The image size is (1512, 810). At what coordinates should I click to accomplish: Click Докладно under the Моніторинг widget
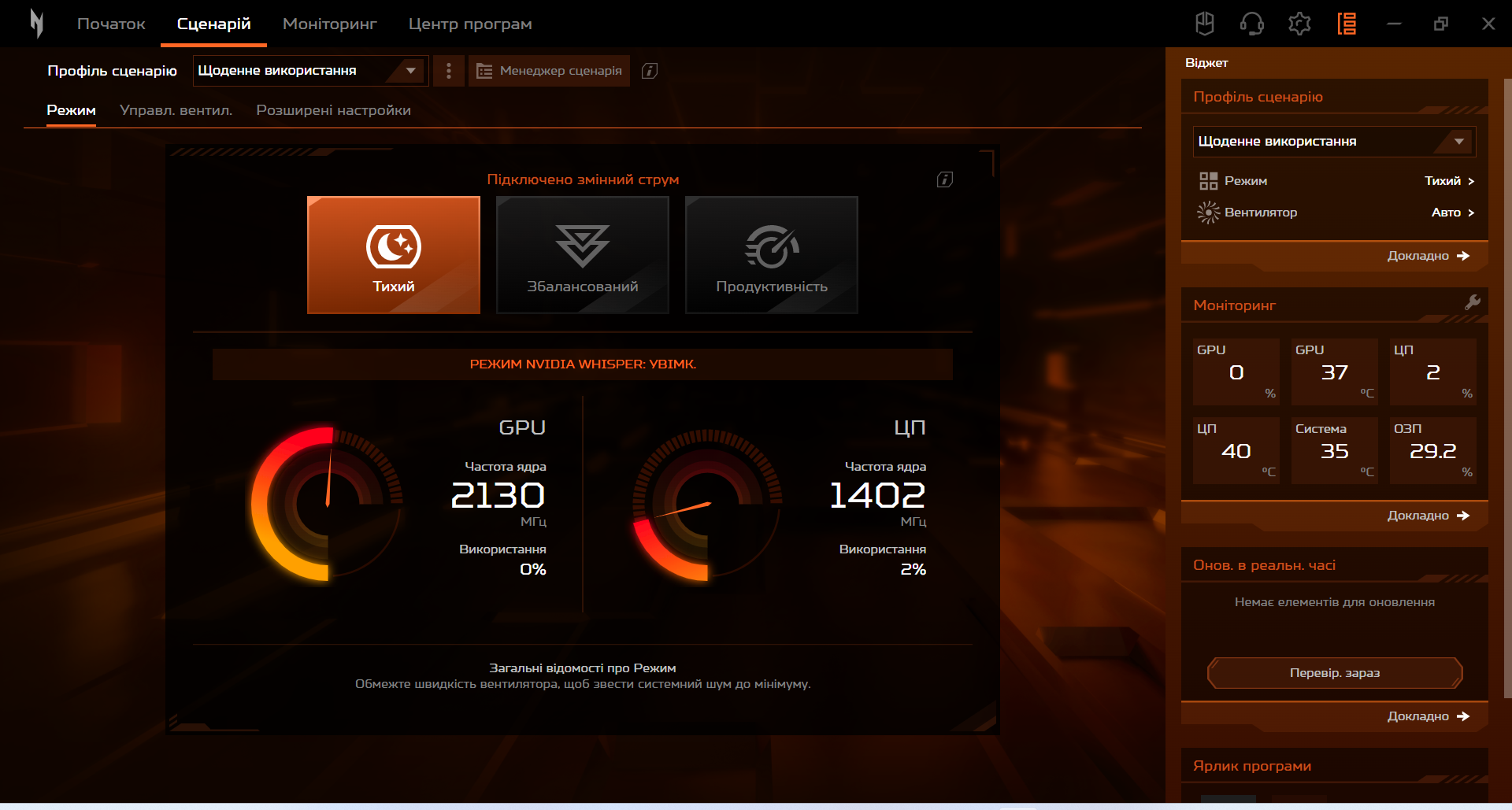[x=1428, y=516]
